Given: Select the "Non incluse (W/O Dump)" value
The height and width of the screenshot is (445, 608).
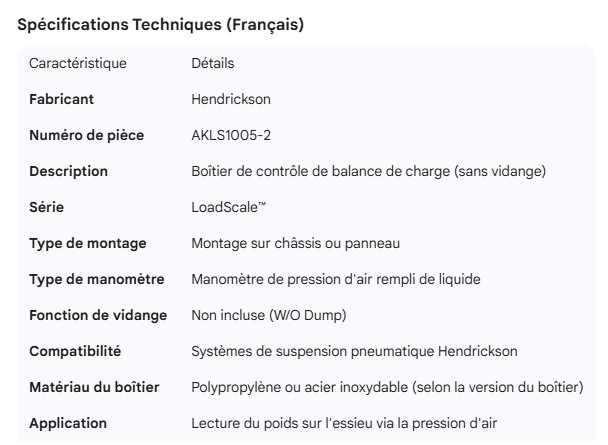Looking at the screenshot, I should pos(270,315).
